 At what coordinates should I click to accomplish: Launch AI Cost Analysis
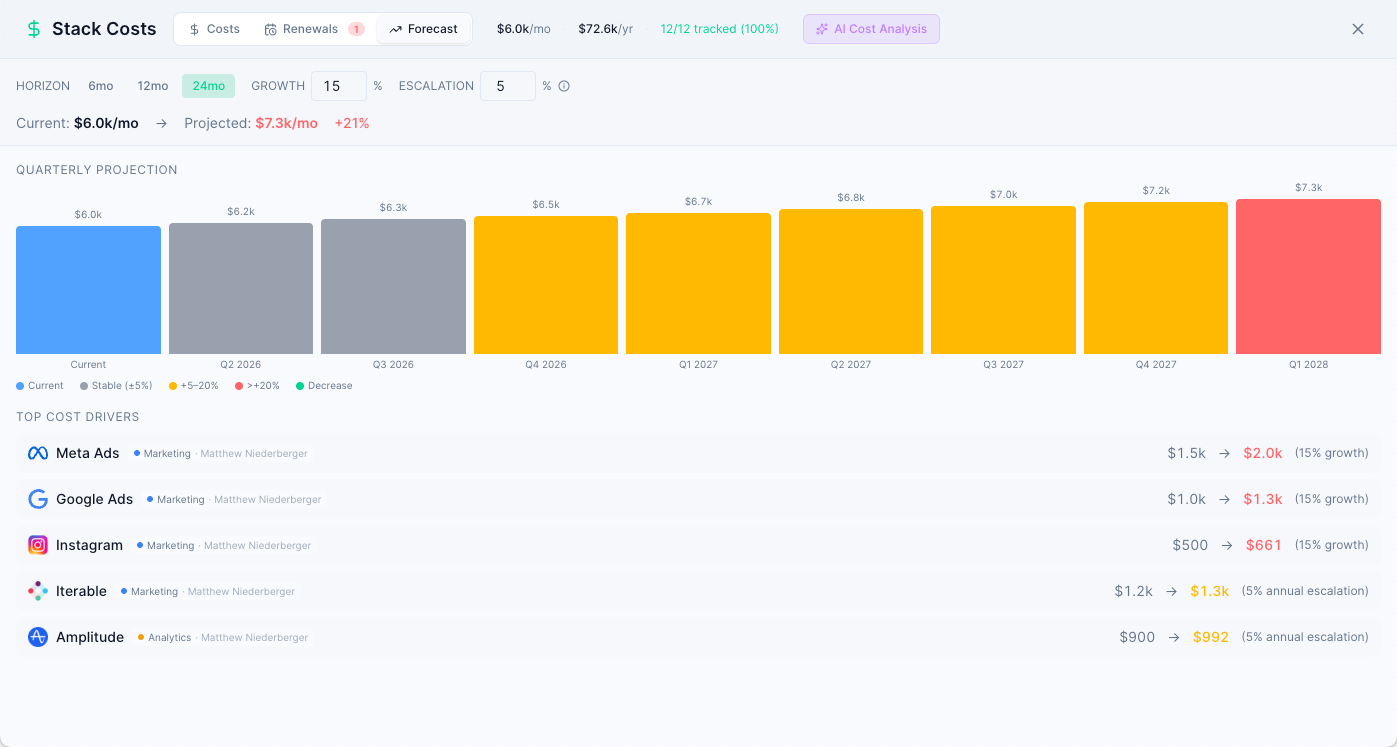[871, 29]
